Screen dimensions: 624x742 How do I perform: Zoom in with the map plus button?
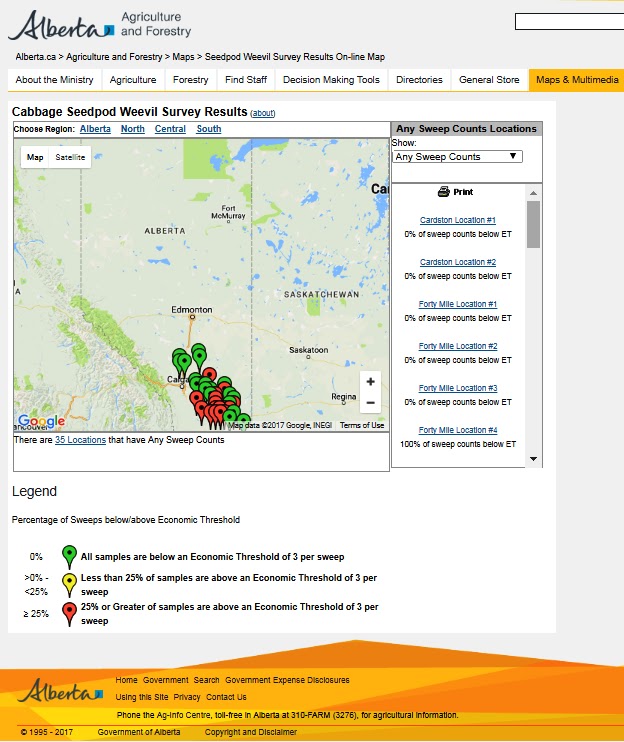tap(370, 381)
